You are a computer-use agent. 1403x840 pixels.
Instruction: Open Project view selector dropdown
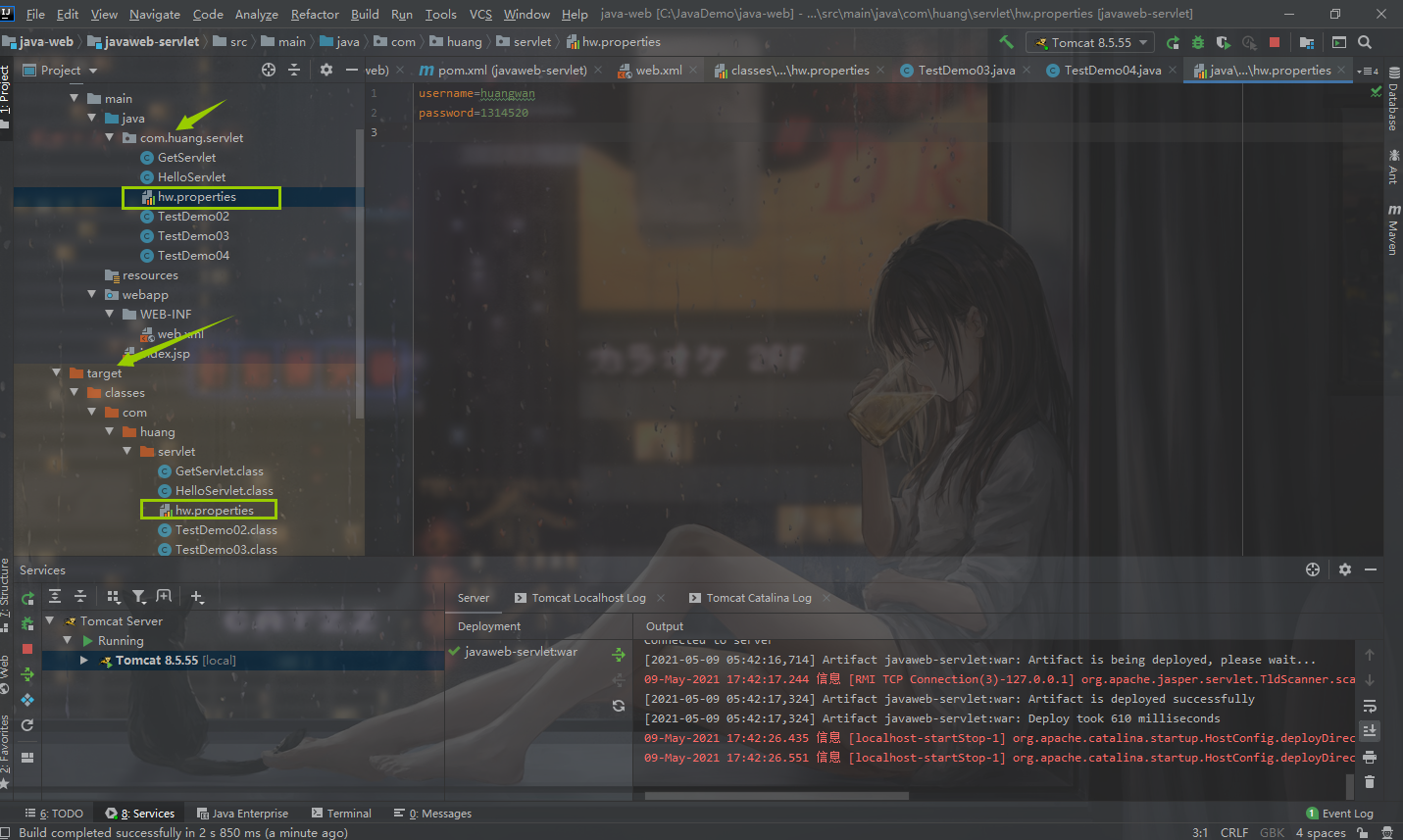point(61,70)
